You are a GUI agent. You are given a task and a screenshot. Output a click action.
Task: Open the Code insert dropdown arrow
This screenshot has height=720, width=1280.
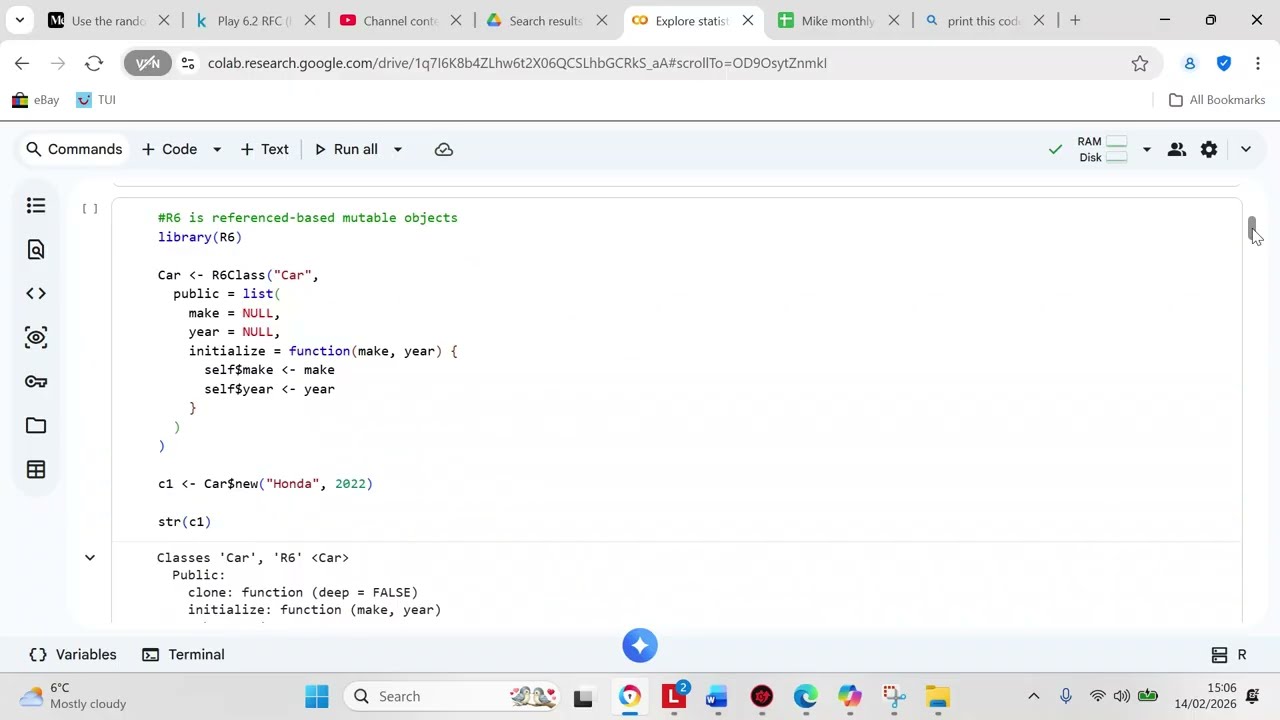coord(217,149)
